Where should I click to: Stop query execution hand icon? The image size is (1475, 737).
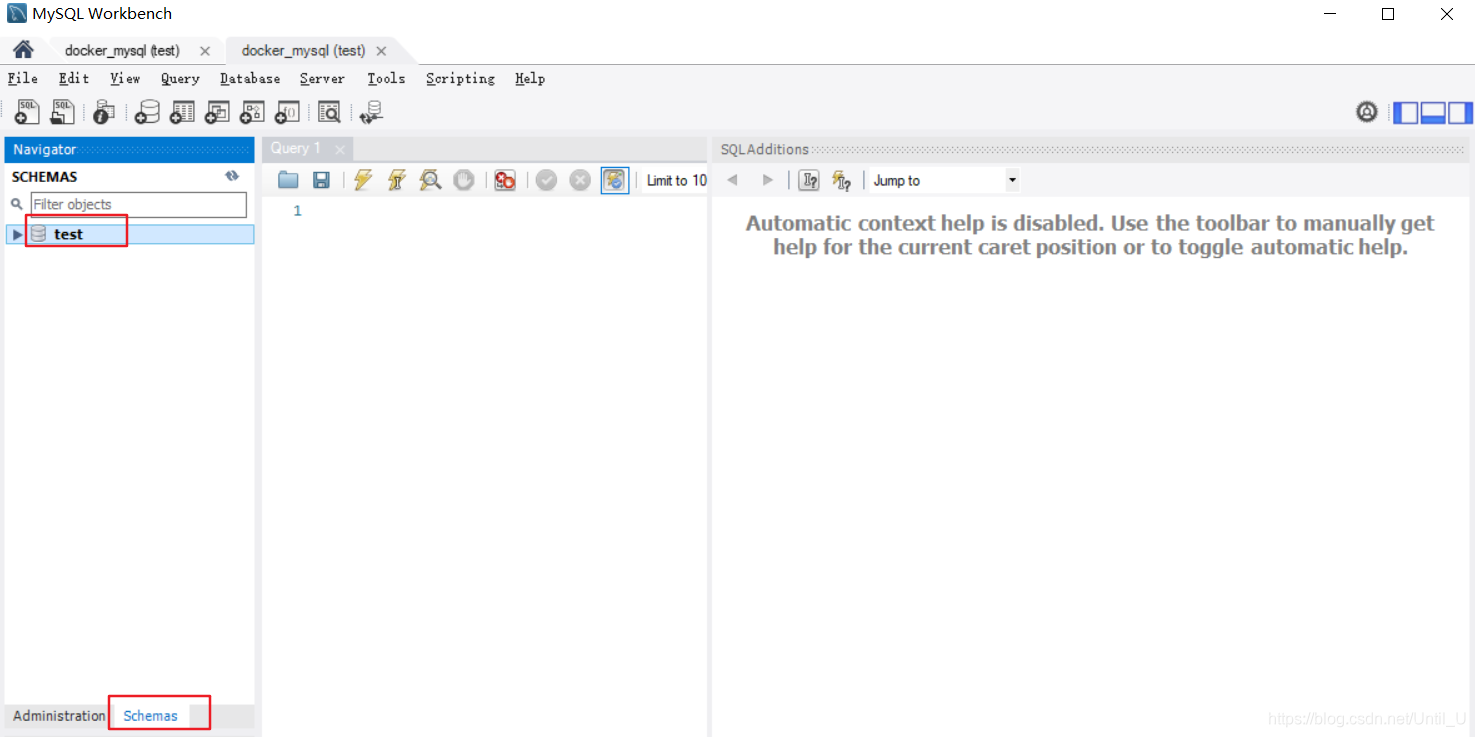(x=464, y=180)
